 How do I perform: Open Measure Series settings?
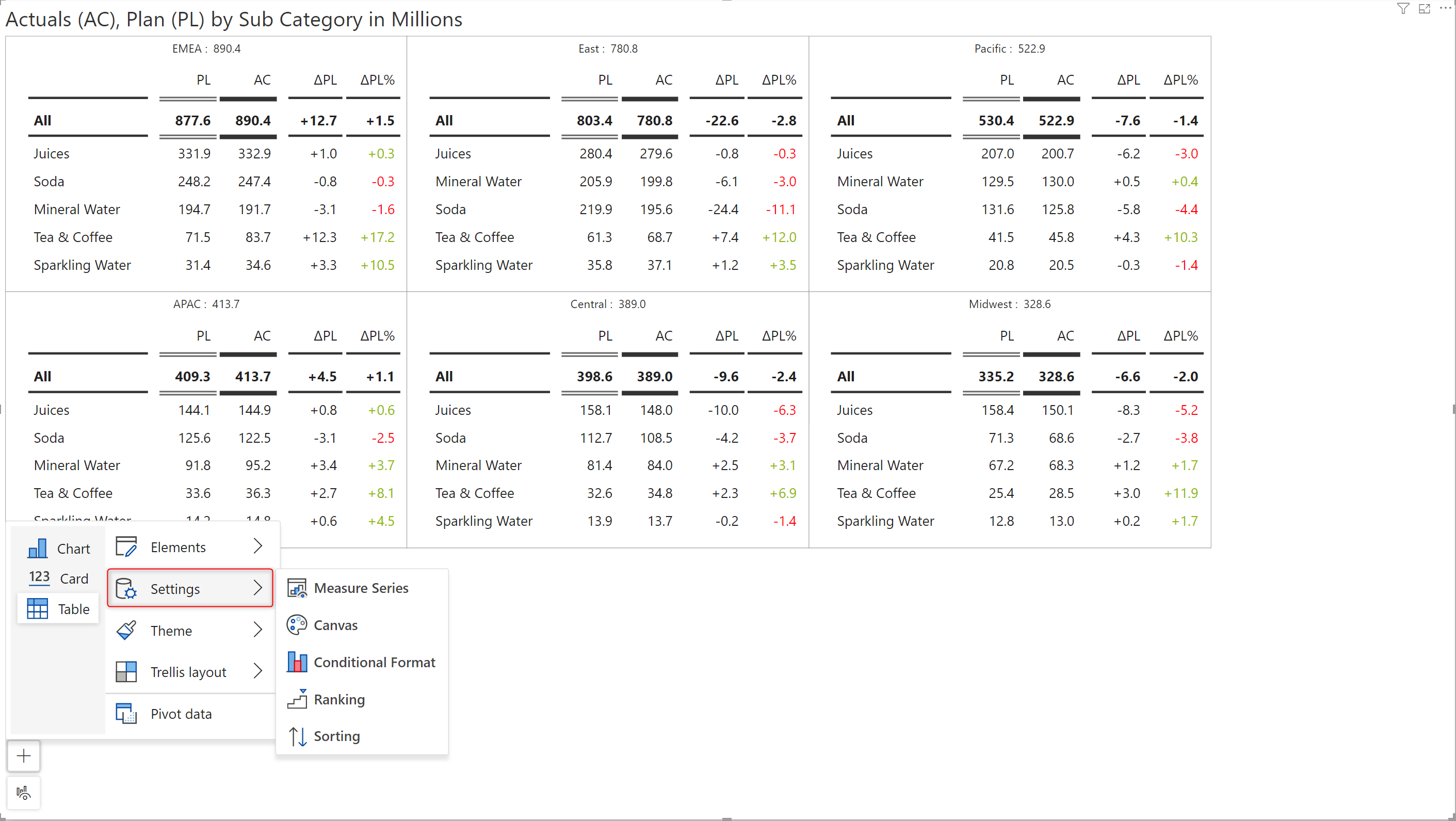pos(361,588)
